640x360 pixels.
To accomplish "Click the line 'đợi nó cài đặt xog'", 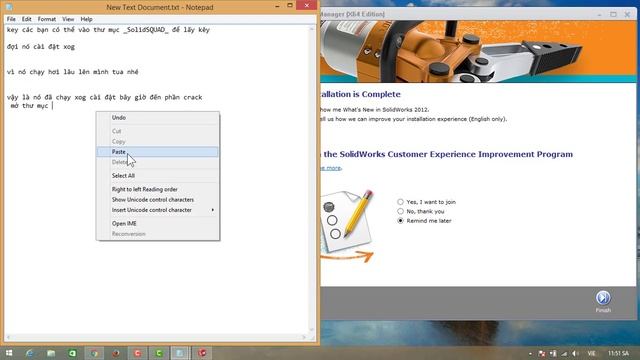I will pos(41,47).
